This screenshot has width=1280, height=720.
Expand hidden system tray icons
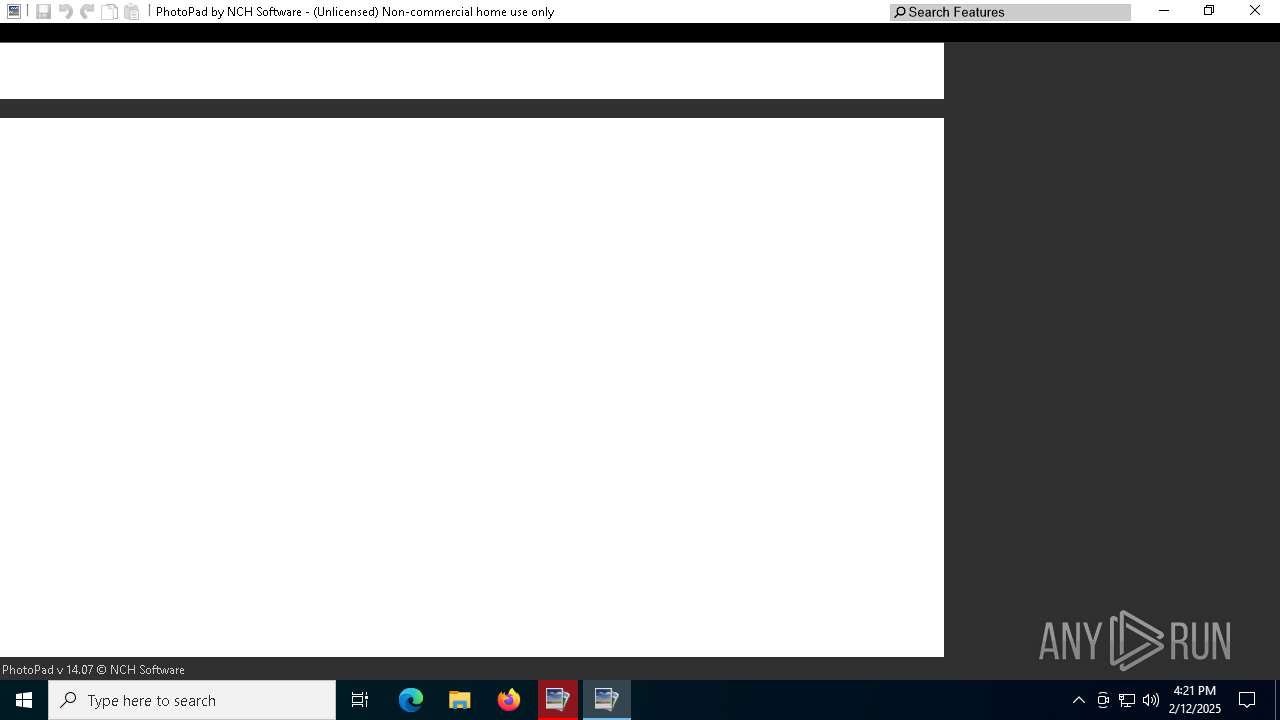pyautogui.click(x=1078, y=700)
